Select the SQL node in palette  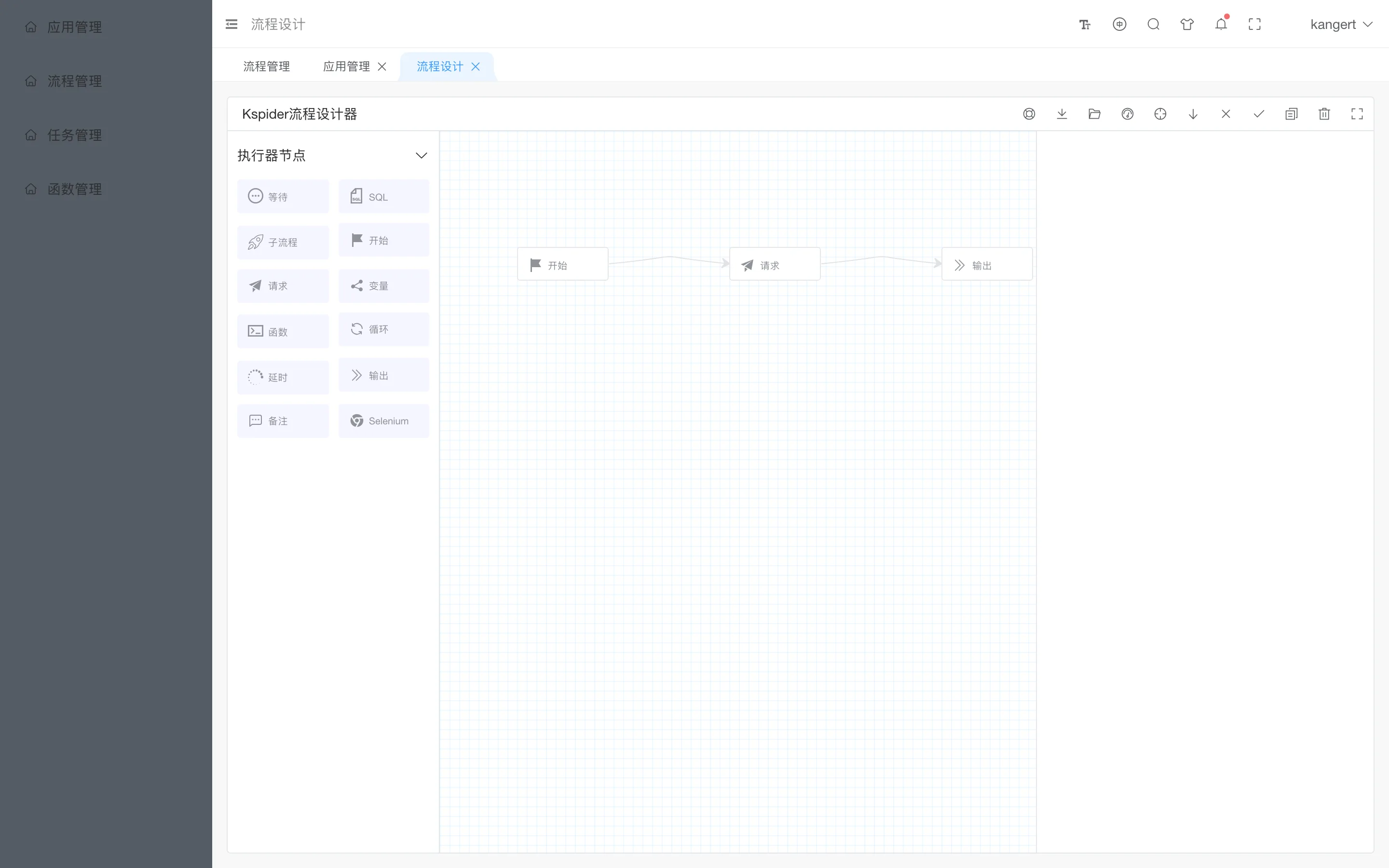coord(384,196)
